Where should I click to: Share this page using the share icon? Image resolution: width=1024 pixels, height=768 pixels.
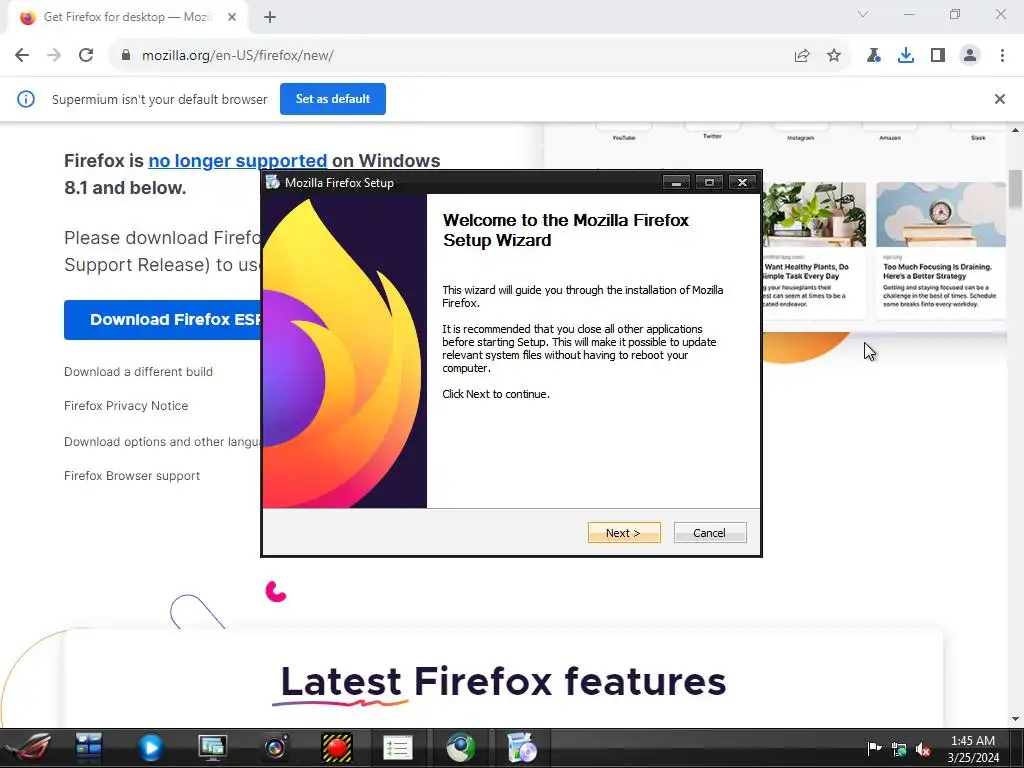802,56
